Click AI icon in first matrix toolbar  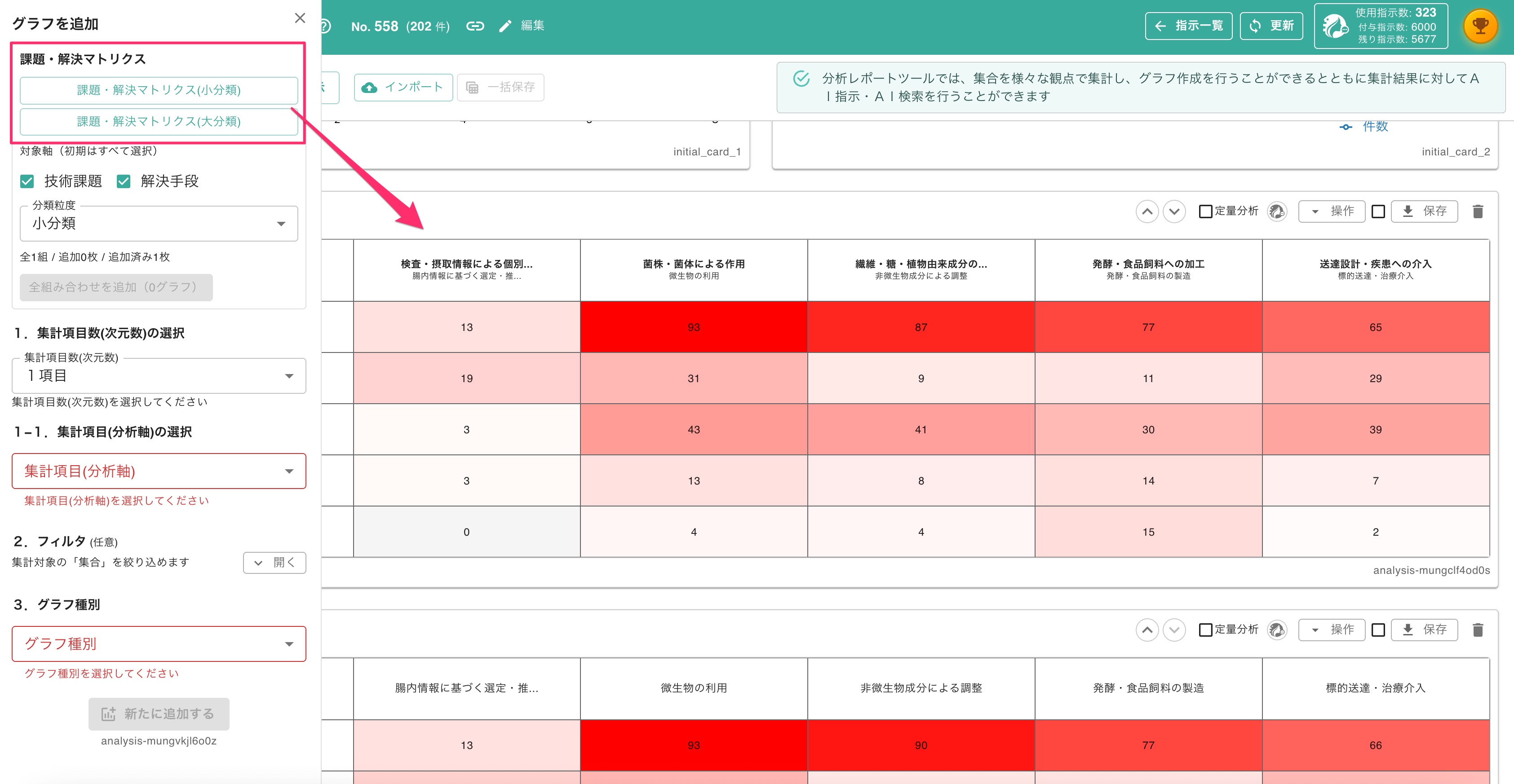tap(1276, 211)
